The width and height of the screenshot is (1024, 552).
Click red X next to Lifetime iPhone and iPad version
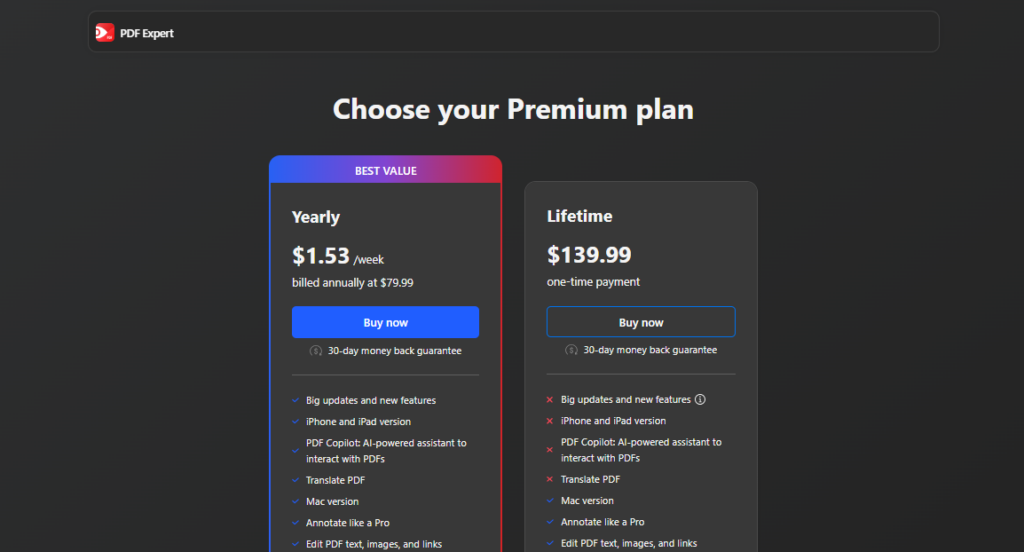[550, 421]
